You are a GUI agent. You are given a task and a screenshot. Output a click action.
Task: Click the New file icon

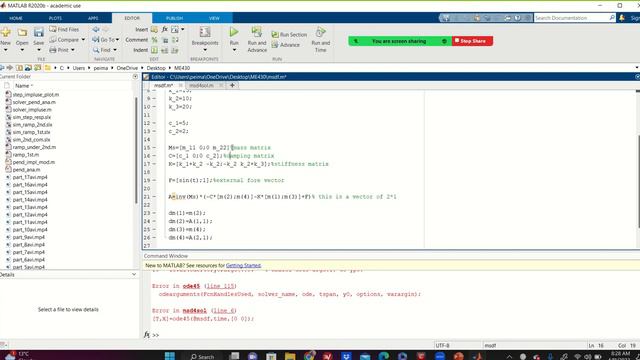[6, 33]
